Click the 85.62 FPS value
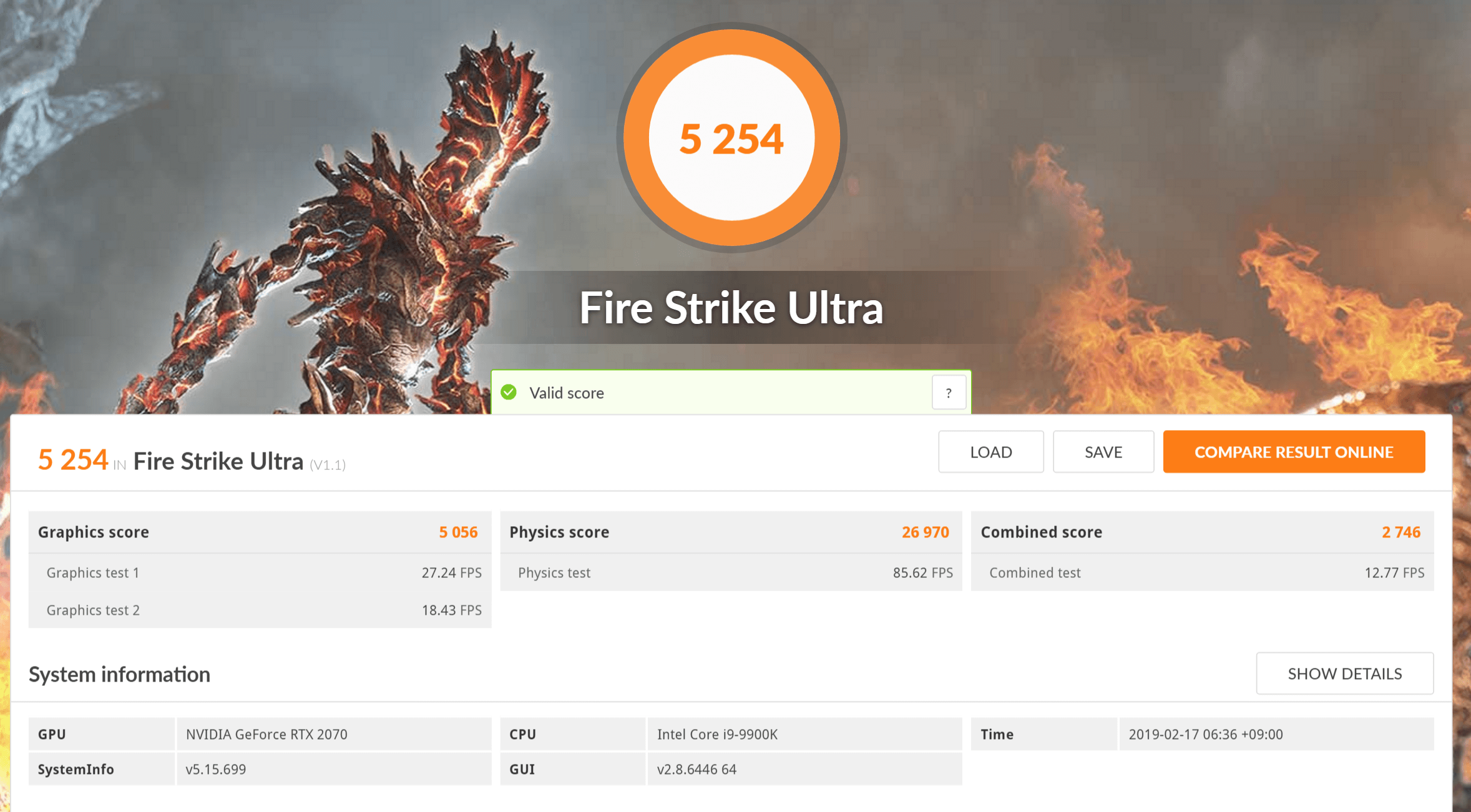 [x=922, y=572]
